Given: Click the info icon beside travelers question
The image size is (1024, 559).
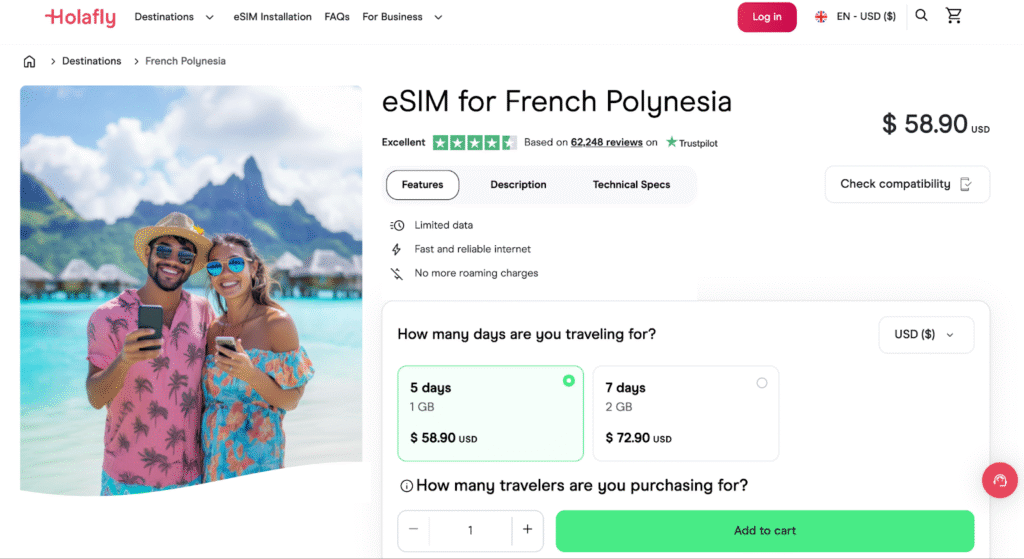Looking at the screenshot, I should click(406, 486).
